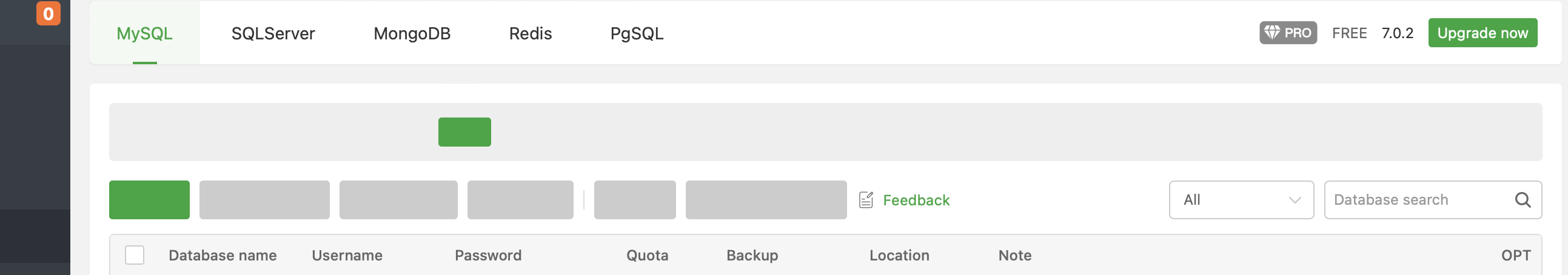Click the Backup column header

[752, 256]
